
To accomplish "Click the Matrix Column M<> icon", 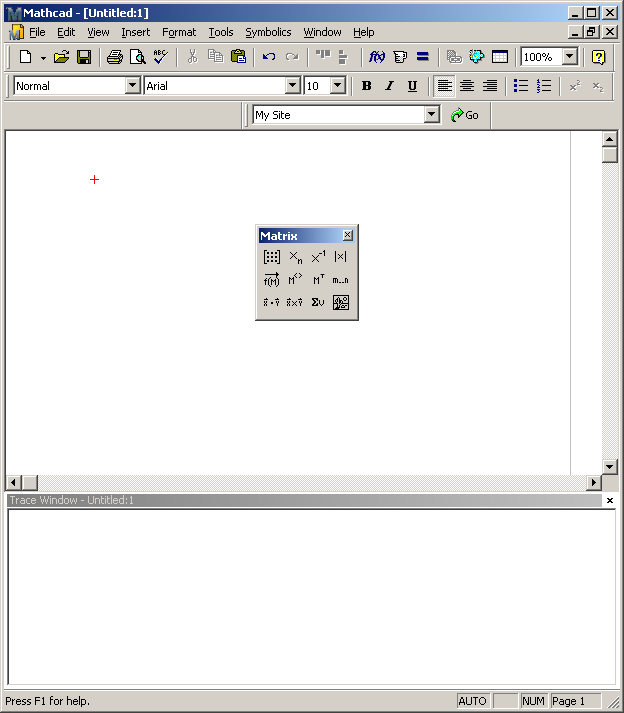I will [295, 280].
